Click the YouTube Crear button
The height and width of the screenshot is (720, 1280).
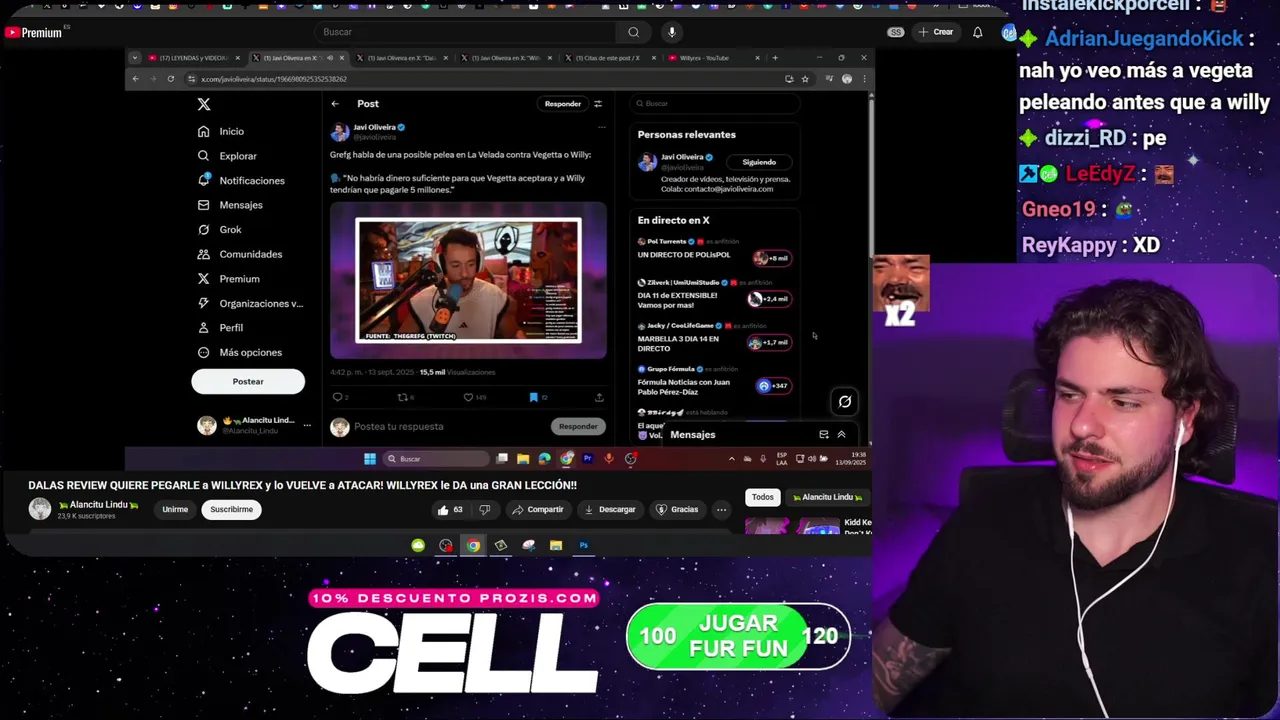(936, 32)
